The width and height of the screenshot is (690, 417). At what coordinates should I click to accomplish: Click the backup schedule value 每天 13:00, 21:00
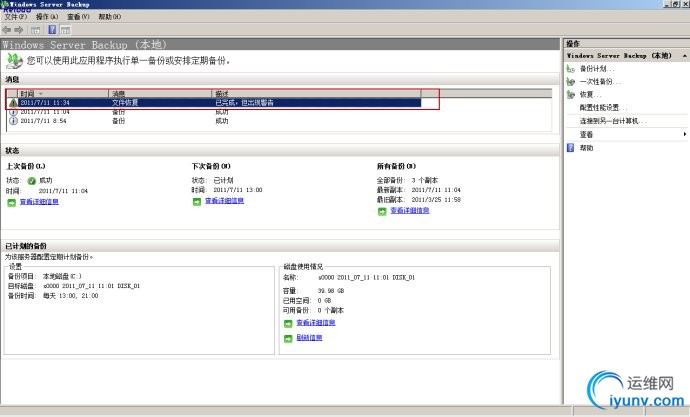pyautogui.click(x=70, y=296)
